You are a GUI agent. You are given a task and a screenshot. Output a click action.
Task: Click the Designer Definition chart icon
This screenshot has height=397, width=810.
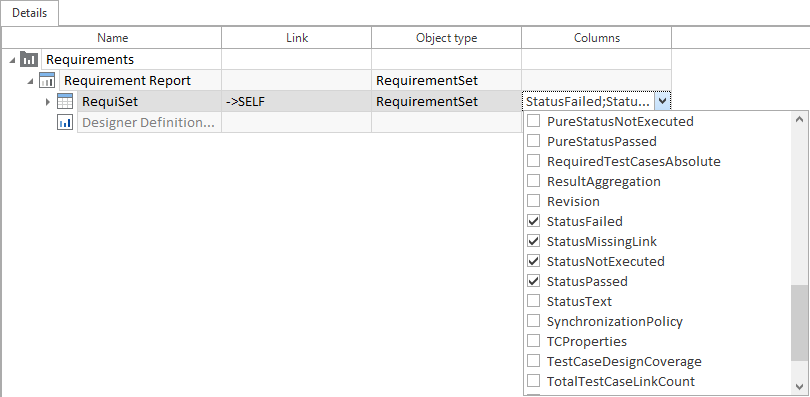tap(65, 123)
